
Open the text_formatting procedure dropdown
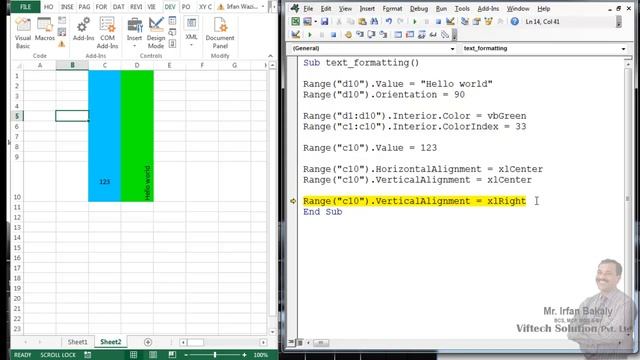(623, 49)
